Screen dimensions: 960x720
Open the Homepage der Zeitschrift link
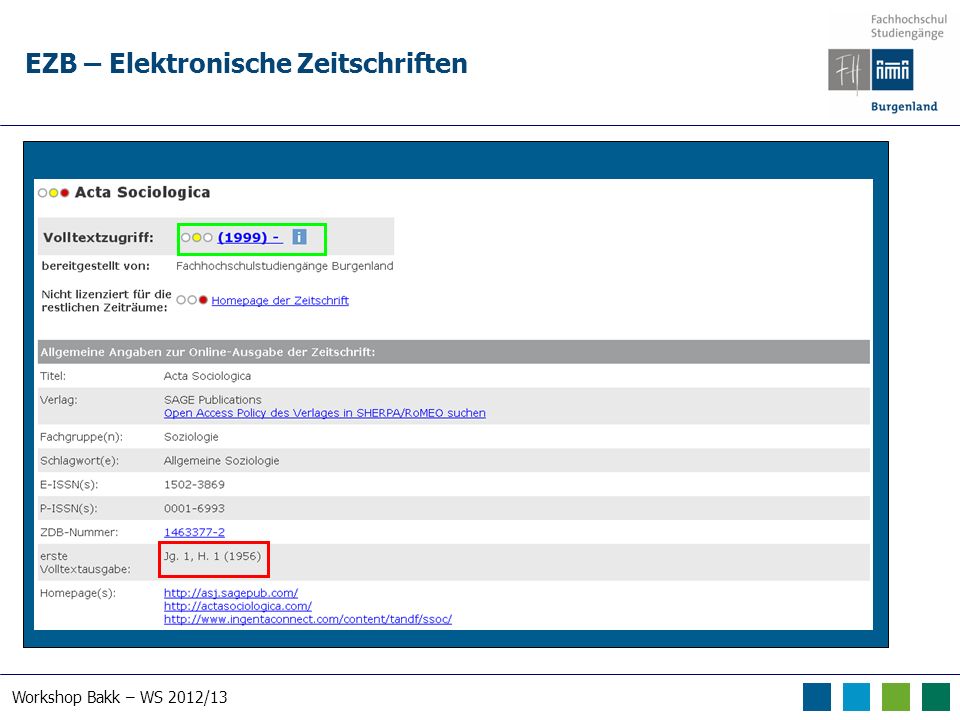(x=280, y=301)
